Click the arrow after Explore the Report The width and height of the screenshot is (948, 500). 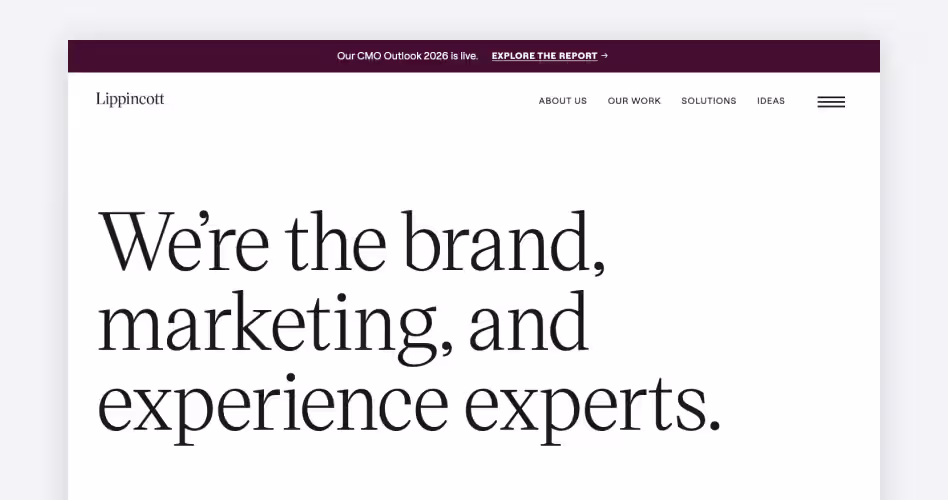click(x=604, y=56)
